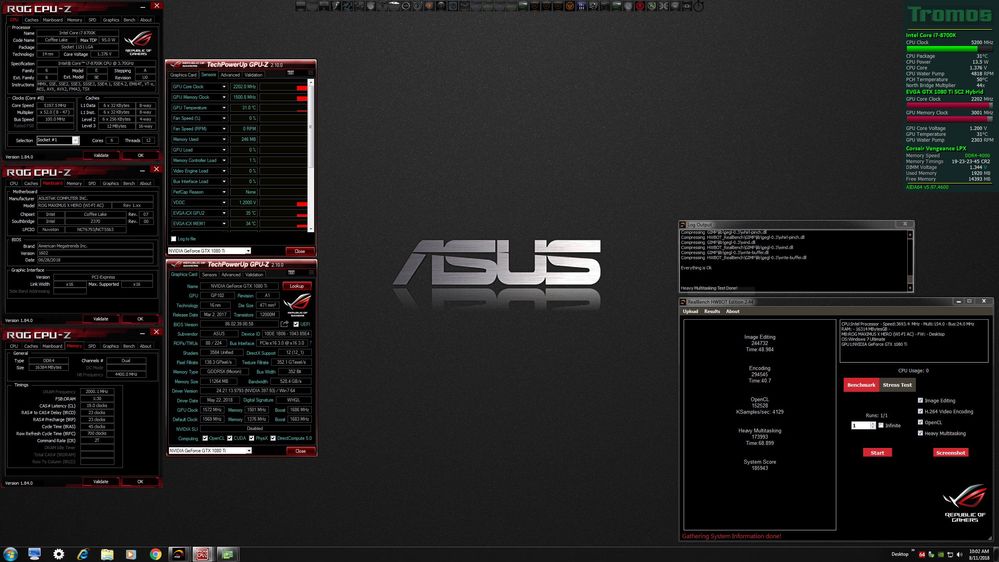Open the Results menu in RealBench

coord(712,312)
